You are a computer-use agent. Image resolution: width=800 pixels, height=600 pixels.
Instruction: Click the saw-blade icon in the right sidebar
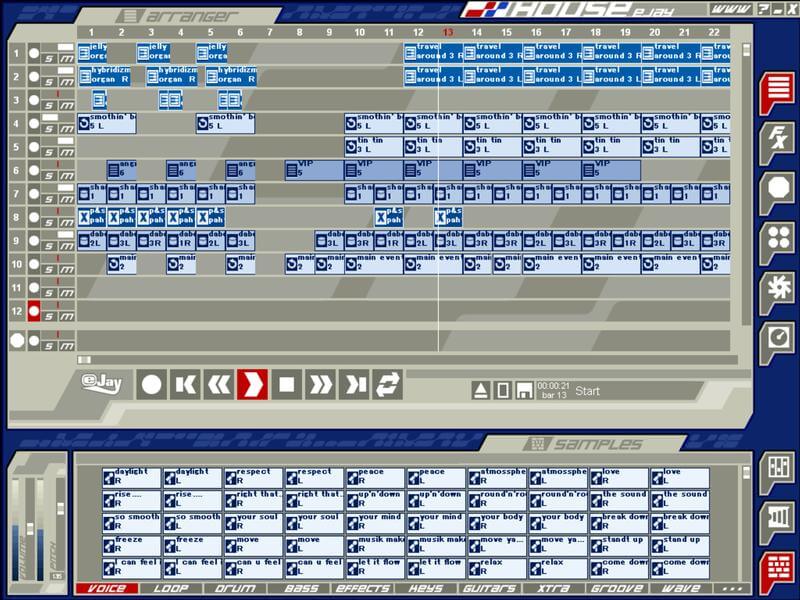coord(777,289)
